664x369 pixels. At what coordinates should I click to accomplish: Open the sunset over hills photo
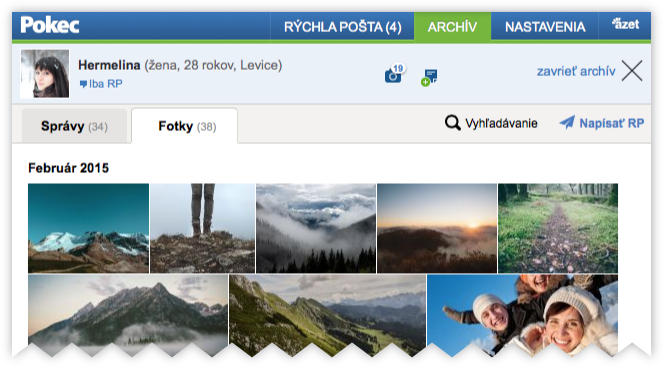(x=437, y=228)
